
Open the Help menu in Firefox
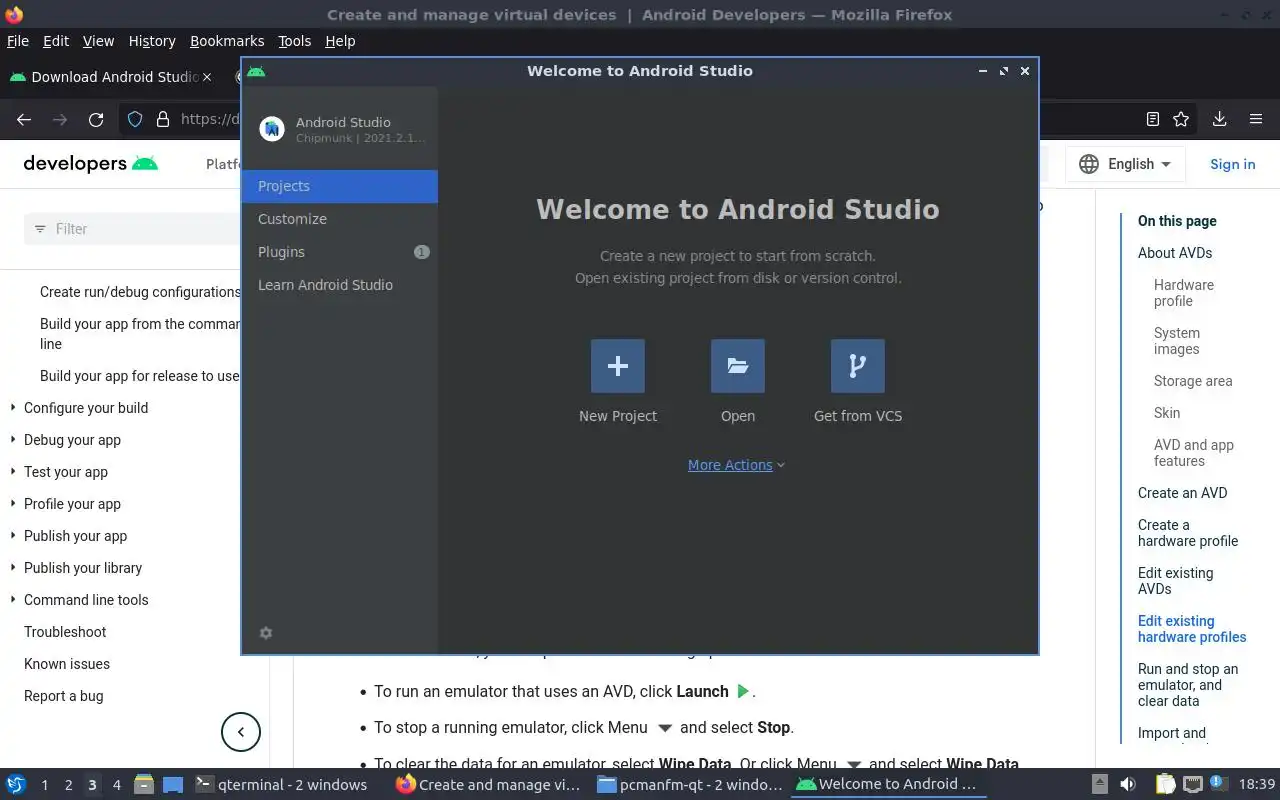340,41
